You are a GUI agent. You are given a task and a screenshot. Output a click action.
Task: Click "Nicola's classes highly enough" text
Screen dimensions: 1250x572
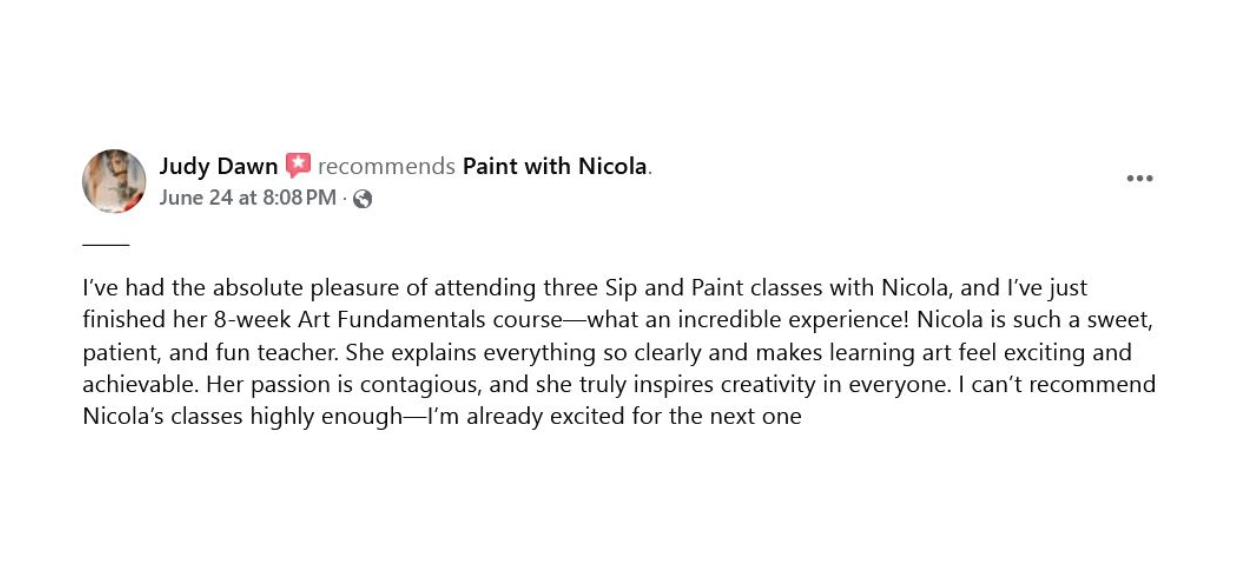point(242,417)
